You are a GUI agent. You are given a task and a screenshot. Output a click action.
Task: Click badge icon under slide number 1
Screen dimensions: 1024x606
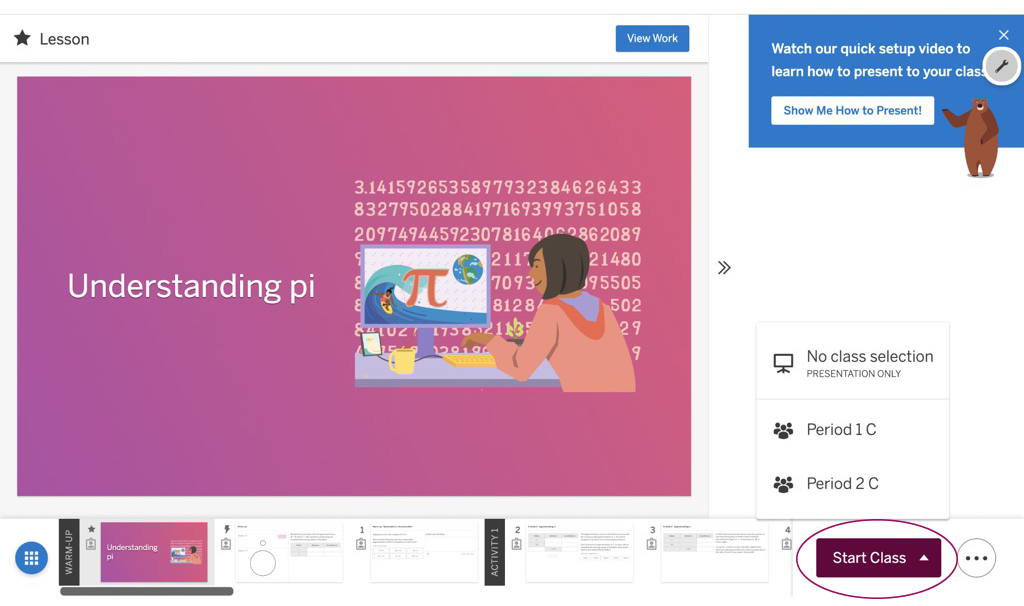[361, 544]
